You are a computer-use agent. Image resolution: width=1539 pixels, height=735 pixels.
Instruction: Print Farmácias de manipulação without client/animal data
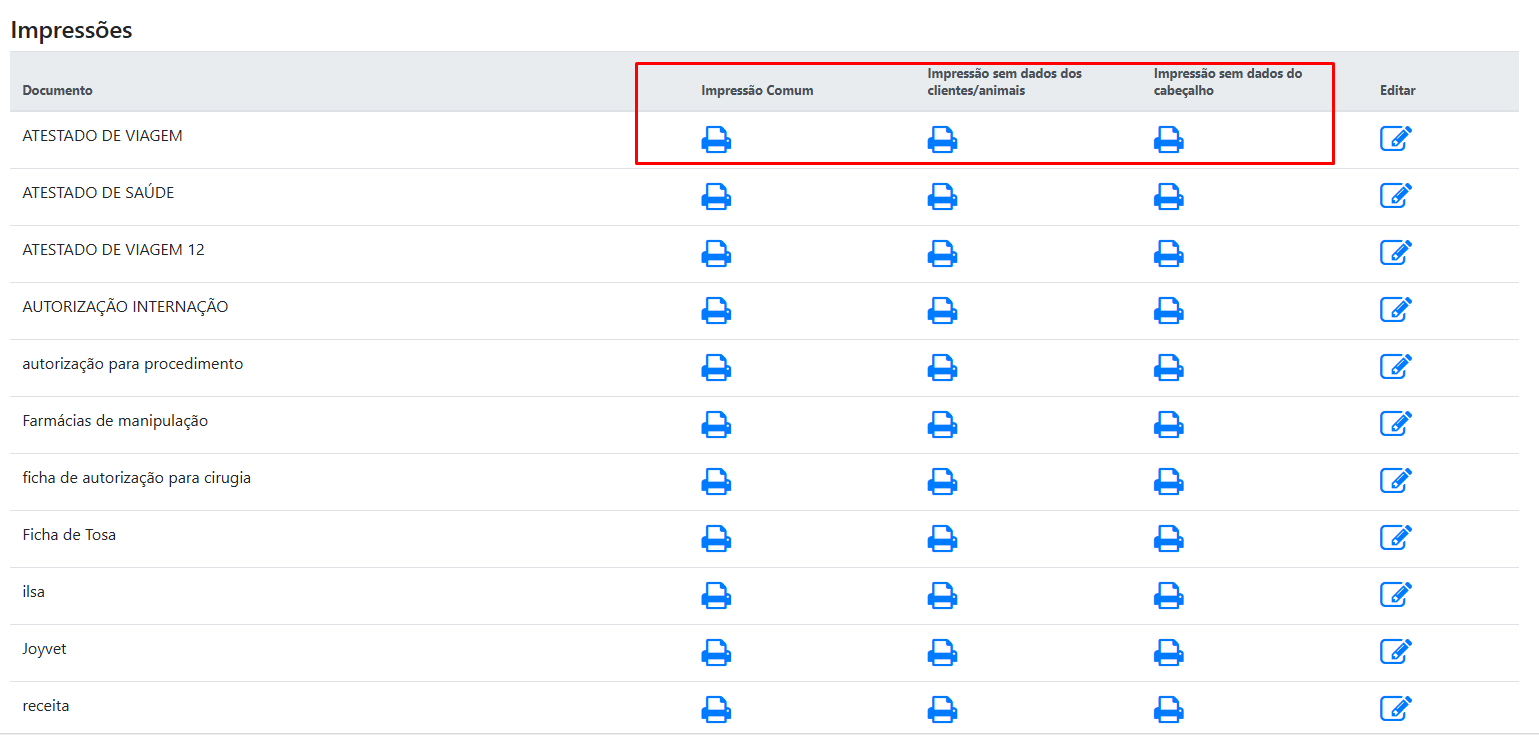click(942, 425)
